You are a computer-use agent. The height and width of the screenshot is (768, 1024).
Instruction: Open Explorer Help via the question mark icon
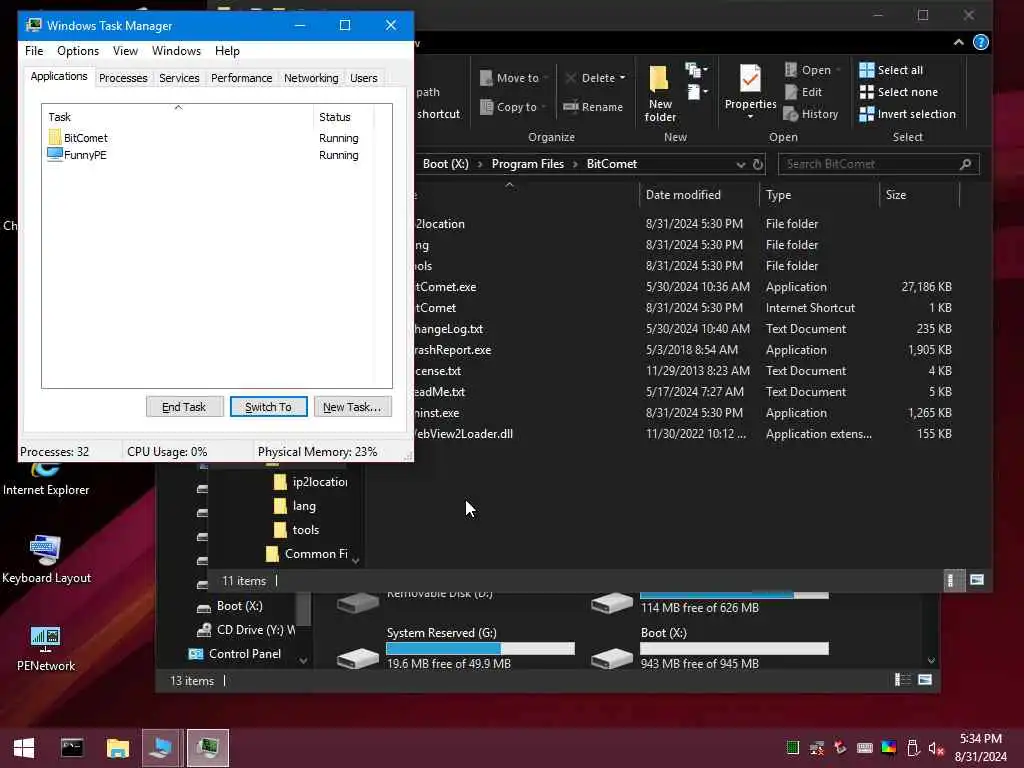point(980,42)
